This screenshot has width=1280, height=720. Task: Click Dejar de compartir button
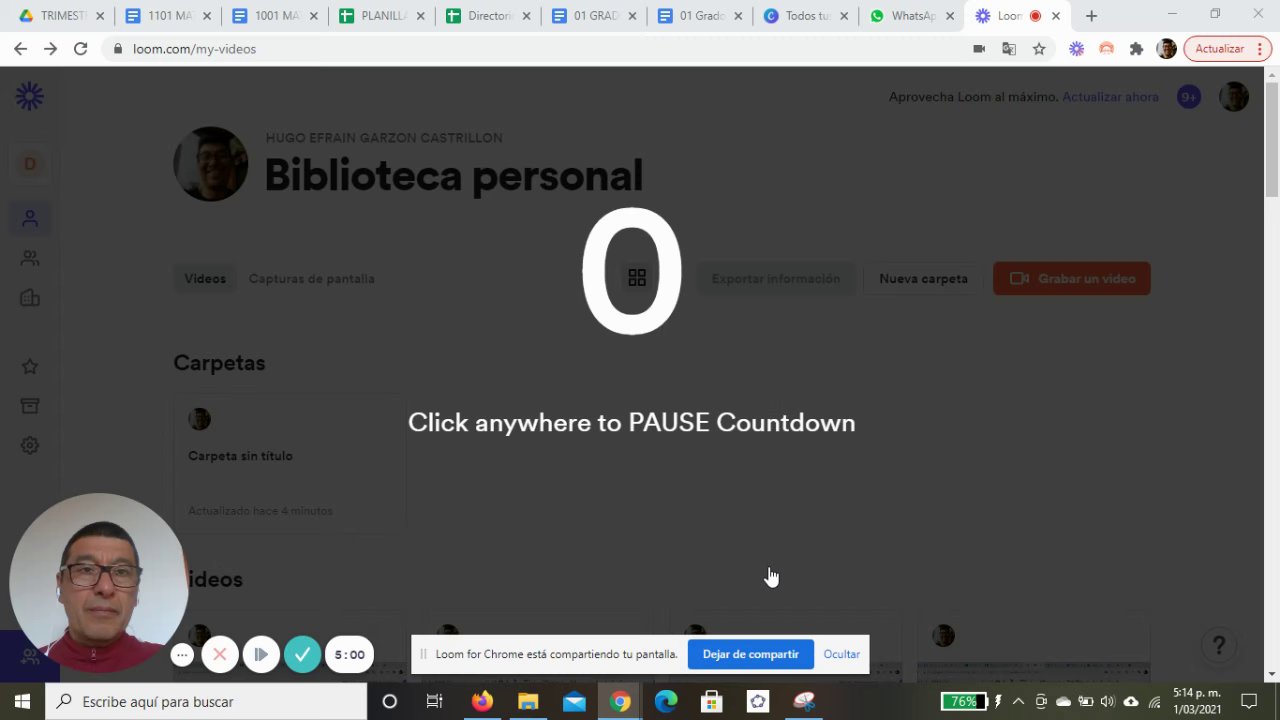coord(750,654)
